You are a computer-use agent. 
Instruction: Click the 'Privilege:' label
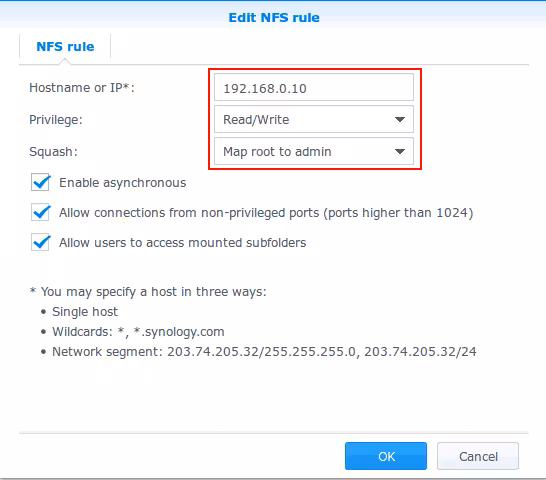pyautogui.click(x=56, y=120)
